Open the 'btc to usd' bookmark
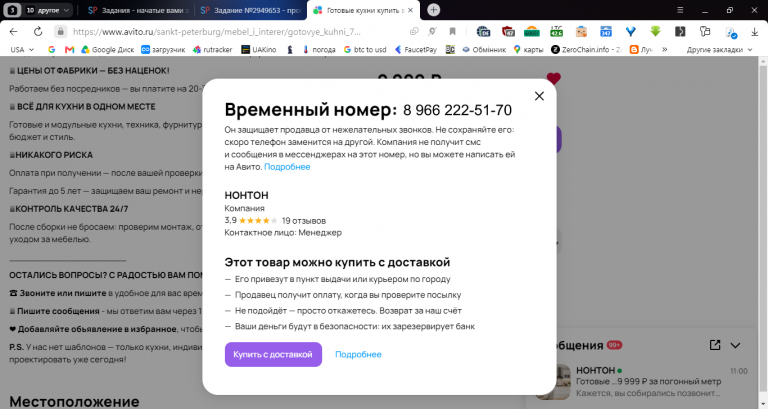 (365, 49)
